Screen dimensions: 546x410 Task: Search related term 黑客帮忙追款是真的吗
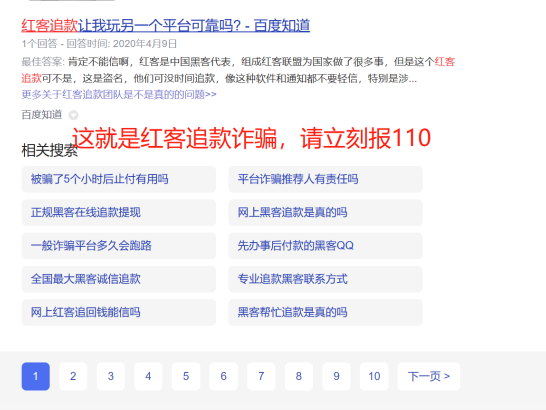click(325, 312)
